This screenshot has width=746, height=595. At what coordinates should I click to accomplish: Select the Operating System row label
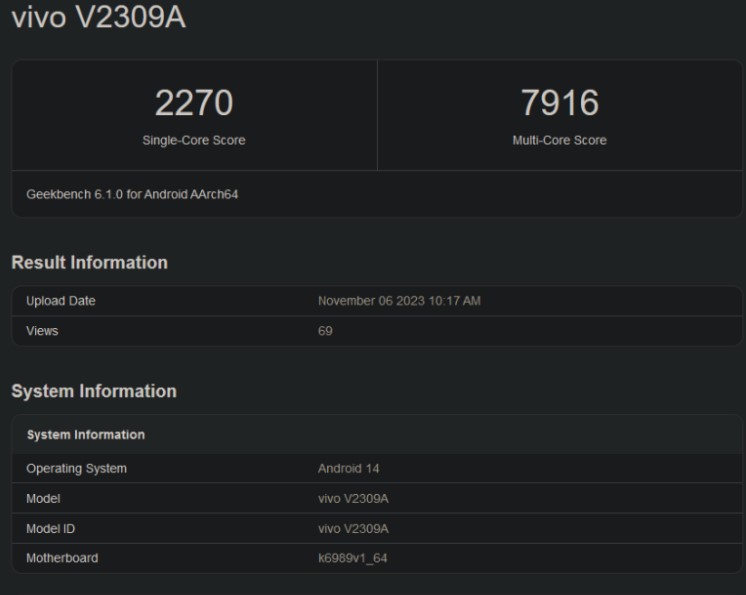pyautogui.click(x=76, y=468)
